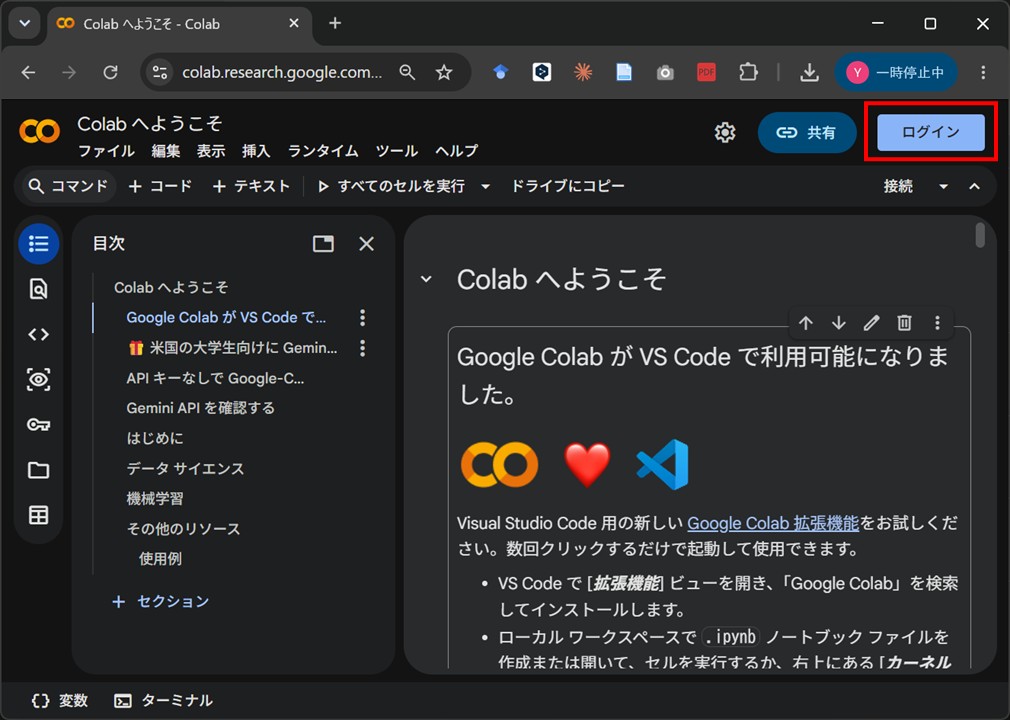Click the browser zoom magnifier icon
This screenshot has width=1010, height=720.
tap(407, 72)
